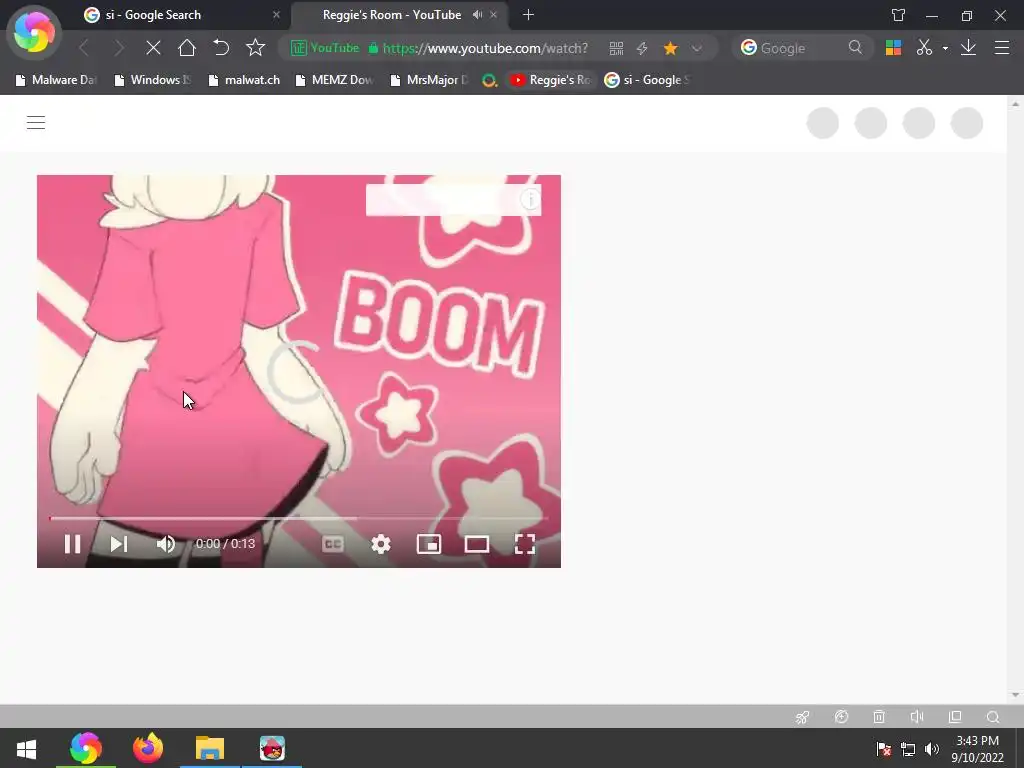Click the Action Center flag tray icon
Image resolution: width=1024 pixels, height=768 pixels.
point(884,749)
